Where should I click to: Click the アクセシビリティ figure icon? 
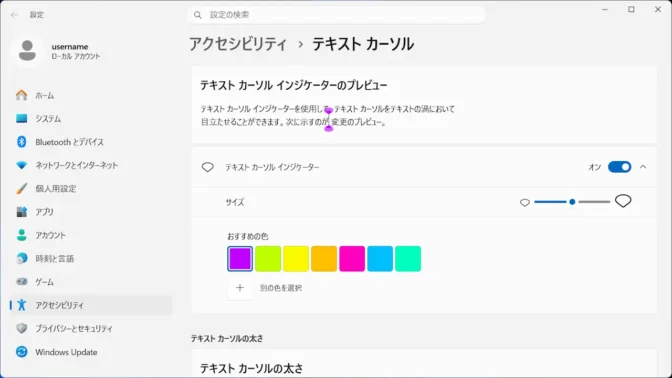(21, 305)
